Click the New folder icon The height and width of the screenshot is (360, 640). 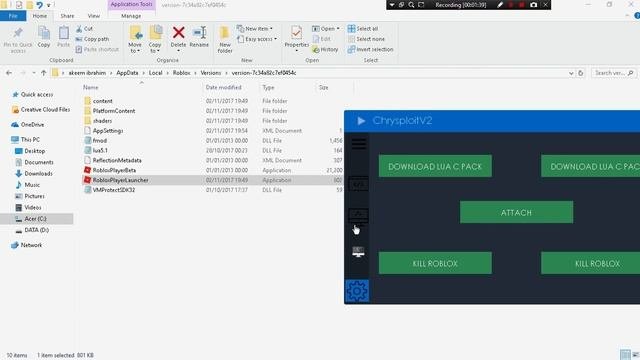click(x=224, y=33)
